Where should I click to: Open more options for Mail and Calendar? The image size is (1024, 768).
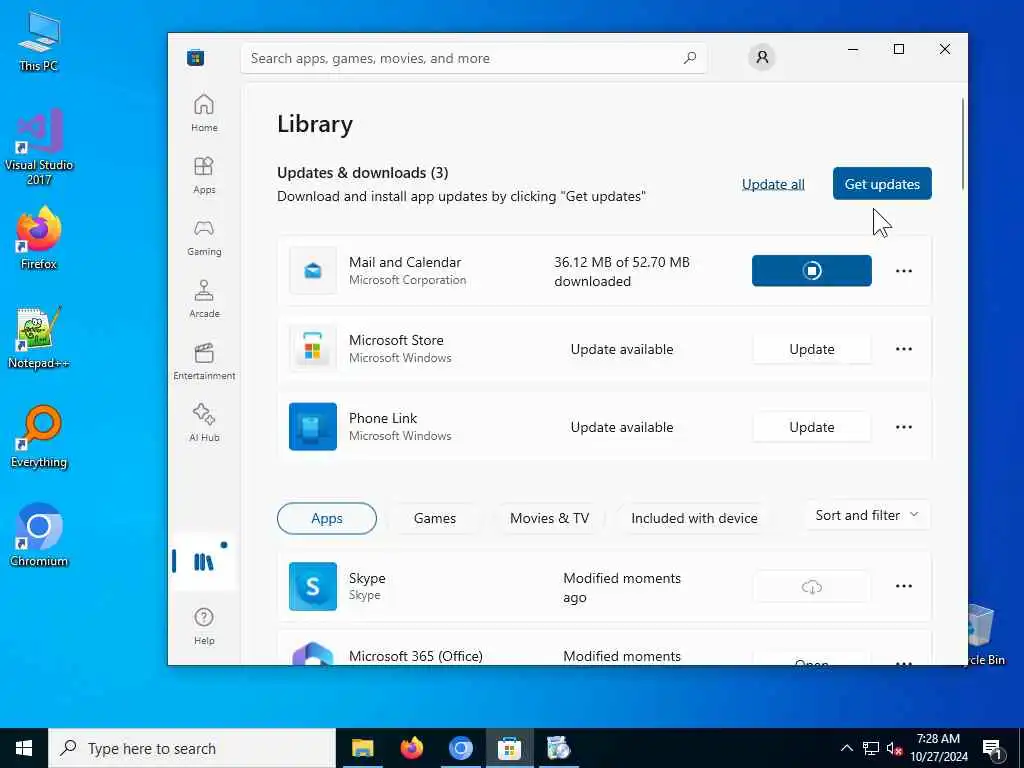(904, 271)
